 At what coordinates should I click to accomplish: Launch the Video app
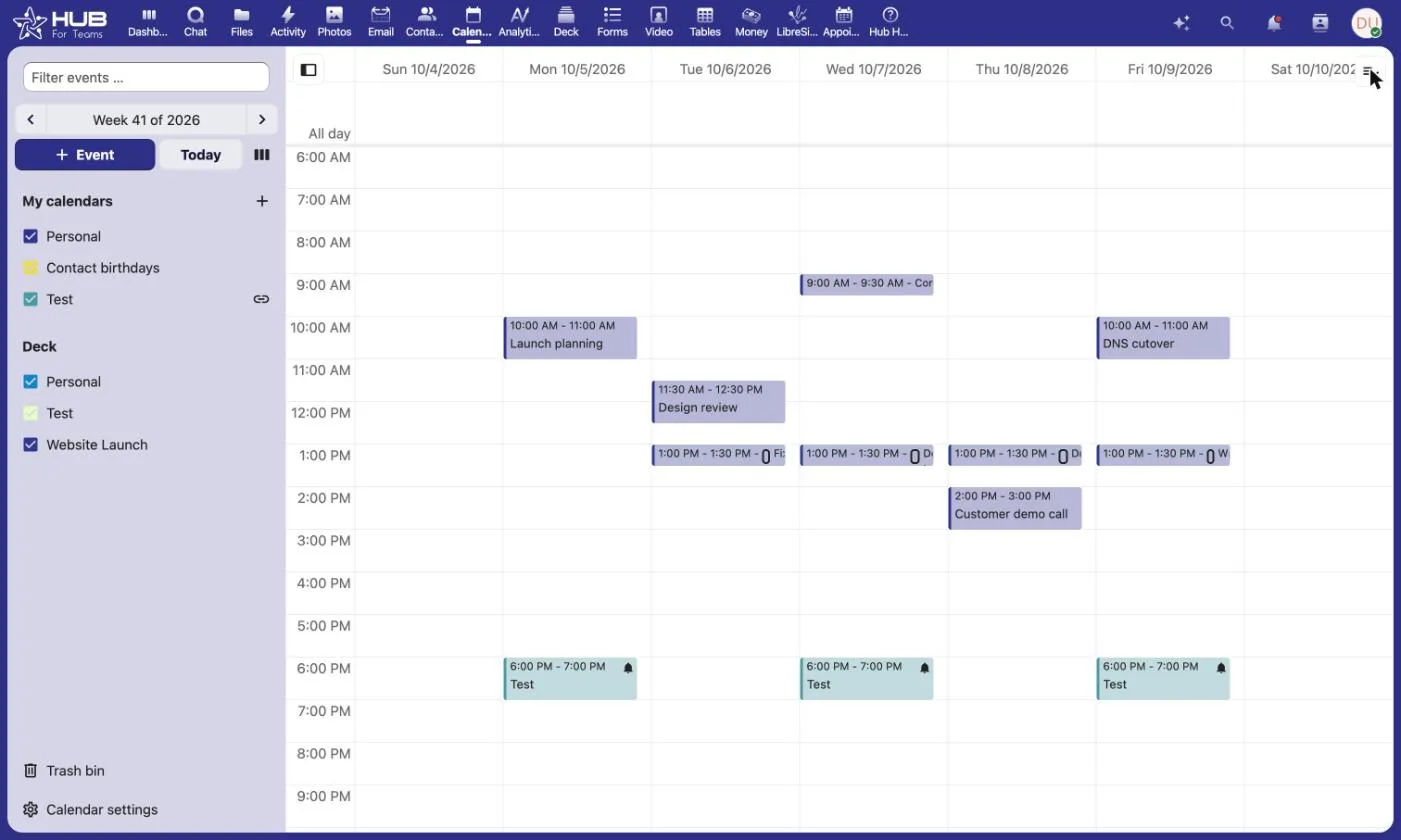click(x=658, y=22)
